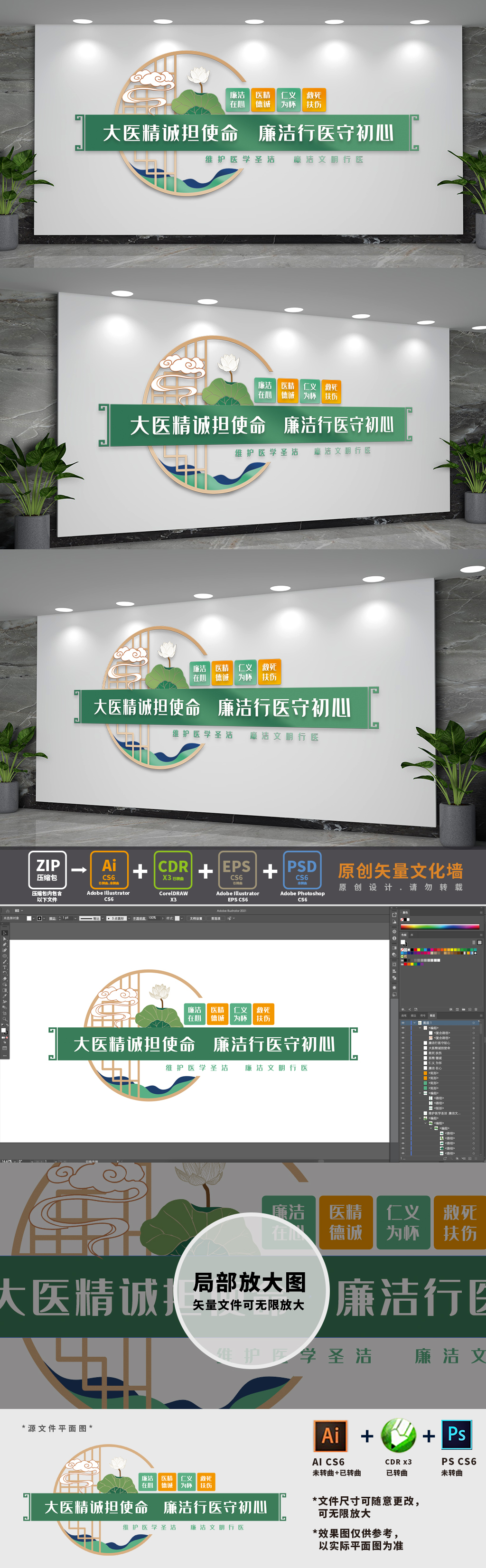
Task: Hide the 维护医学圣洁 layer item
Action: pyautogui.click(x=403, y=1113)
